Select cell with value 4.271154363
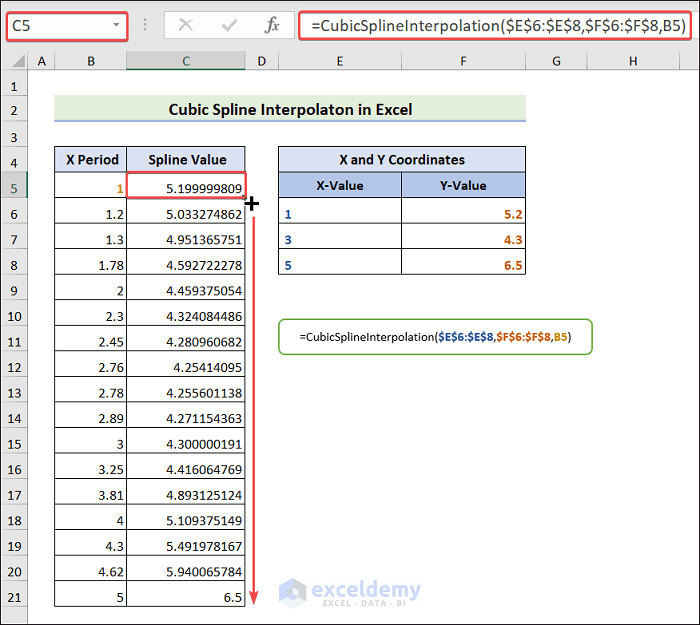The width and height of the screenshot is (700, 625). click(186, 415)
